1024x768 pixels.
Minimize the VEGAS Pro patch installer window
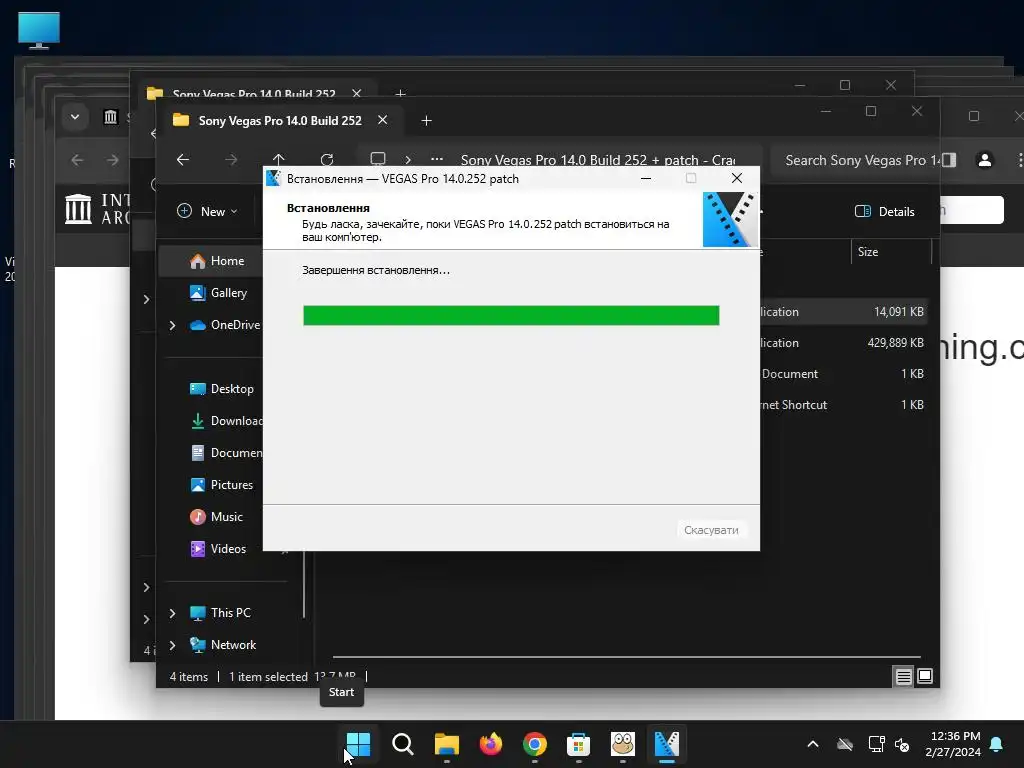pyautogui.click(x=646, y=178)
